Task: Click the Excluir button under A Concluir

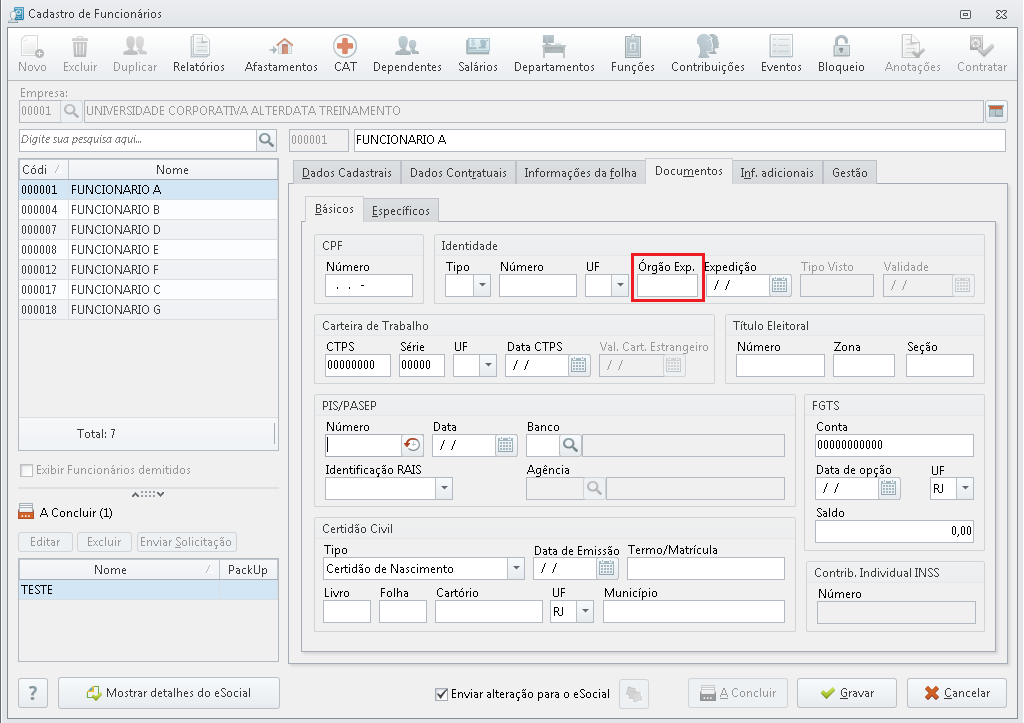Action: point(104,542)
